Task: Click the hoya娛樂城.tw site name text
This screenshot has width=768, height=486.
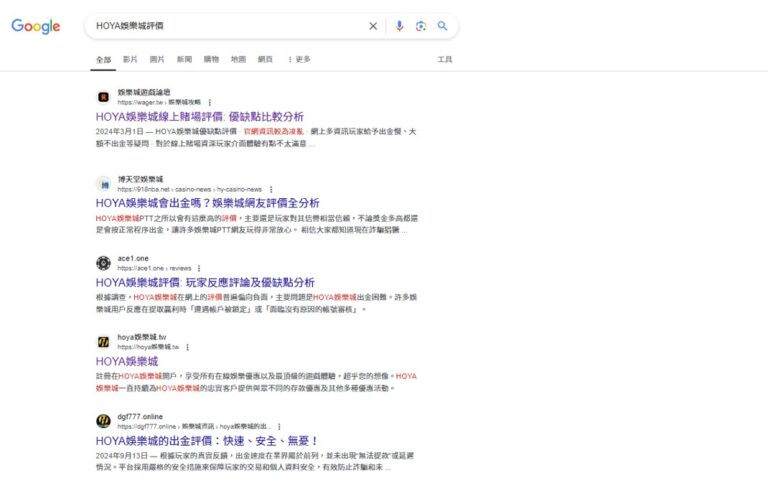Action: click(x=142, y=337)
